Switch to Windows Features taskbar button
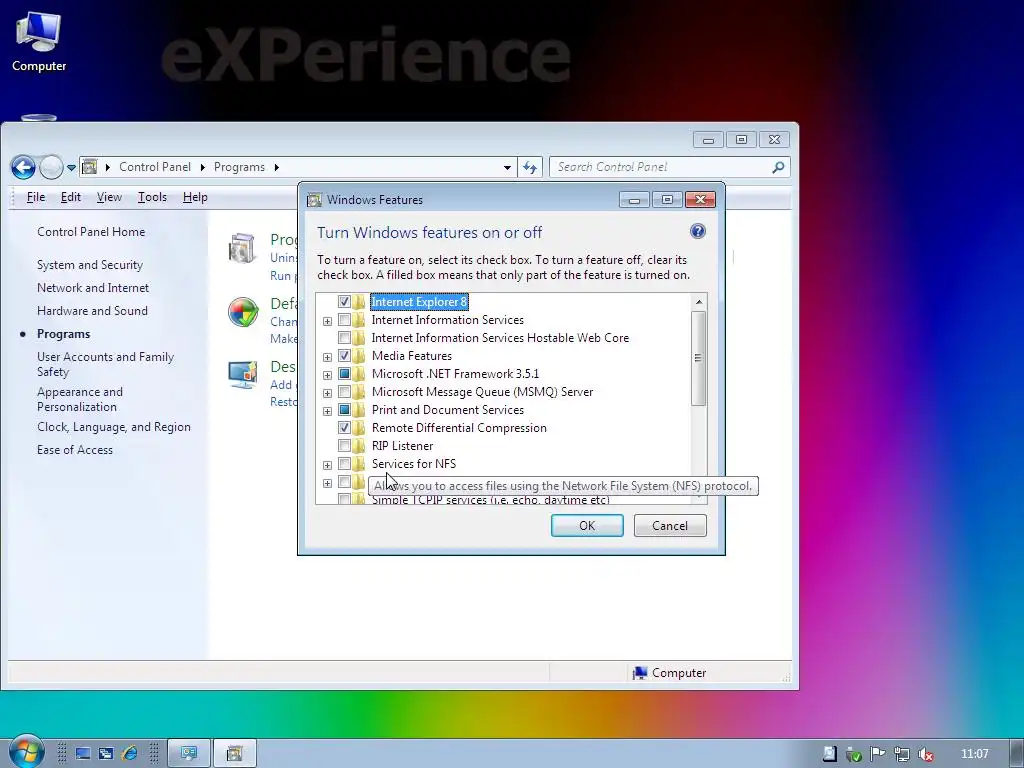This screenshot has width=1024, height=768. click(x=235, y=754)
